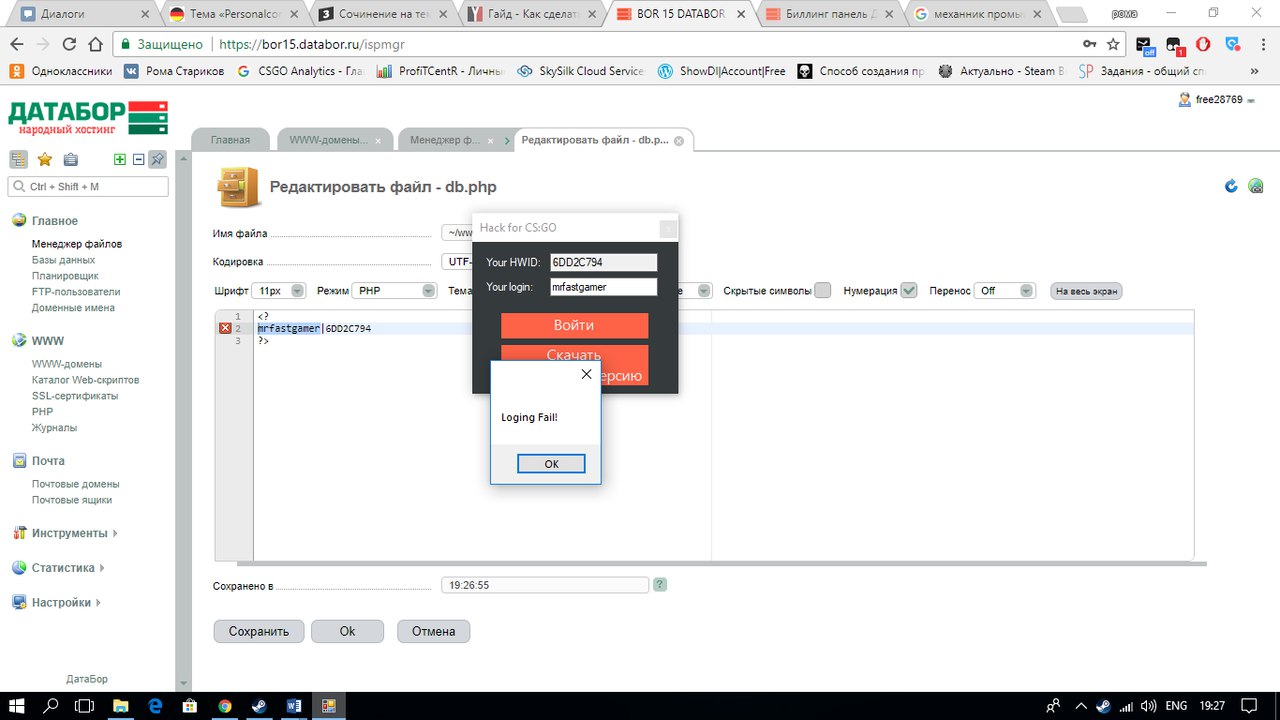Toggle the pin sidebar icon
Image resolution: width=1280 pixels, height=720 pixels.
tap(157, 159)
